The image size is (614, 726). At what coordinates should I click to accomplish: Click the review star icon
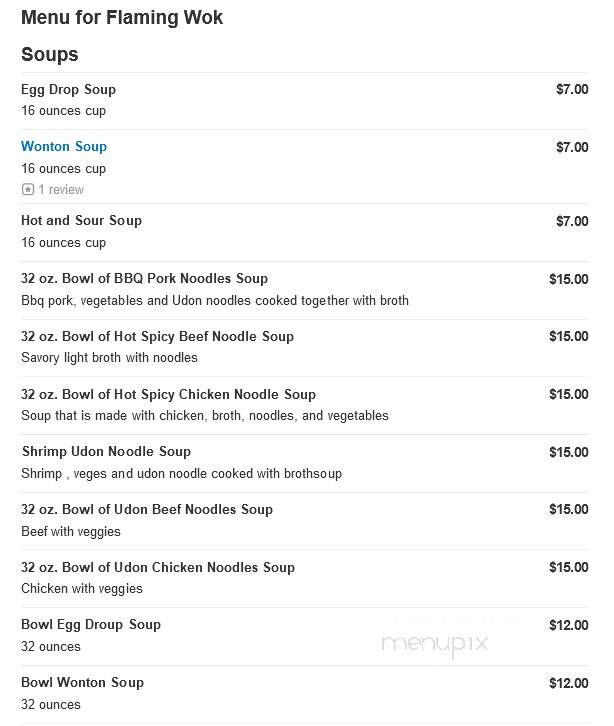(x=28, y=189)
